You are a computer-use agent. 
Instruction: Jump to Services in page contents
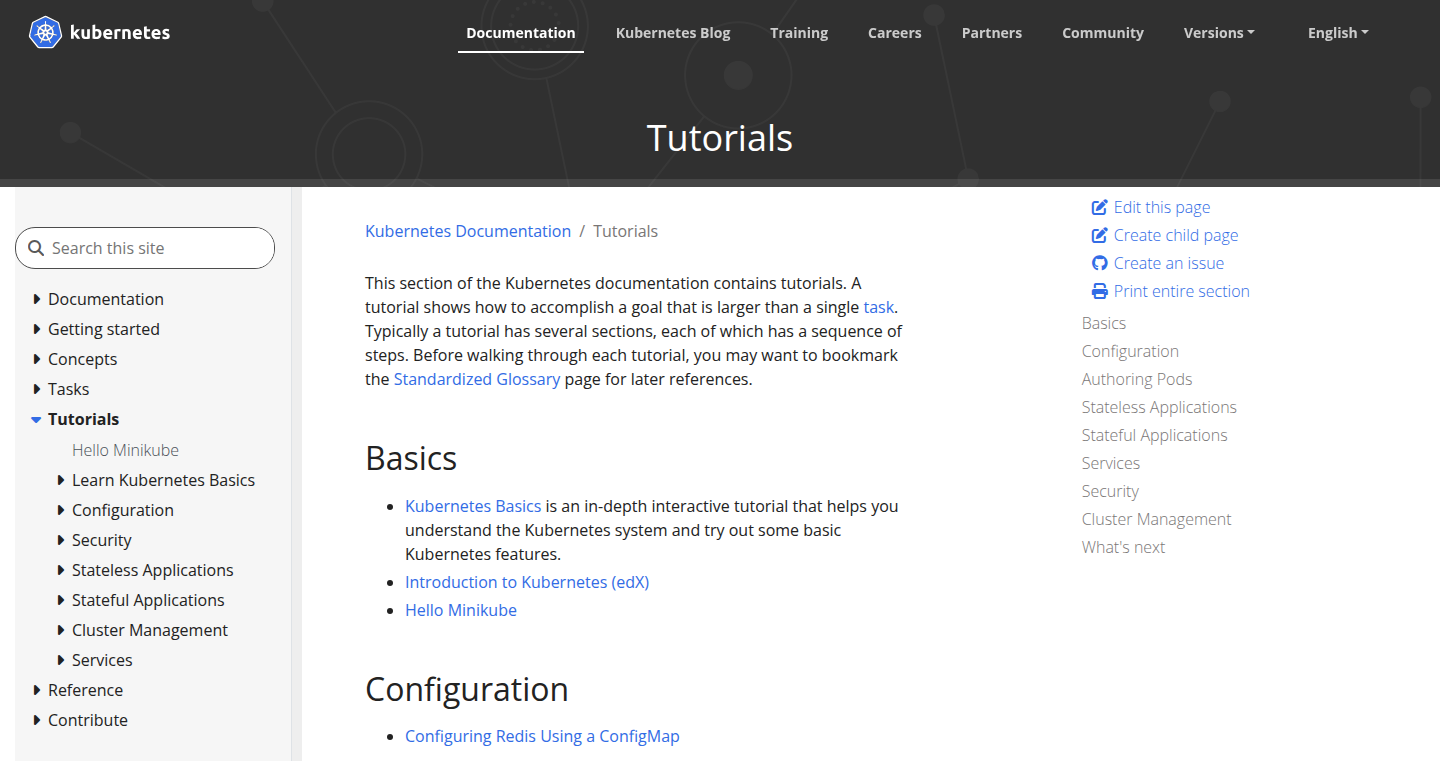pyautogui.click(x=1111, y=463)
